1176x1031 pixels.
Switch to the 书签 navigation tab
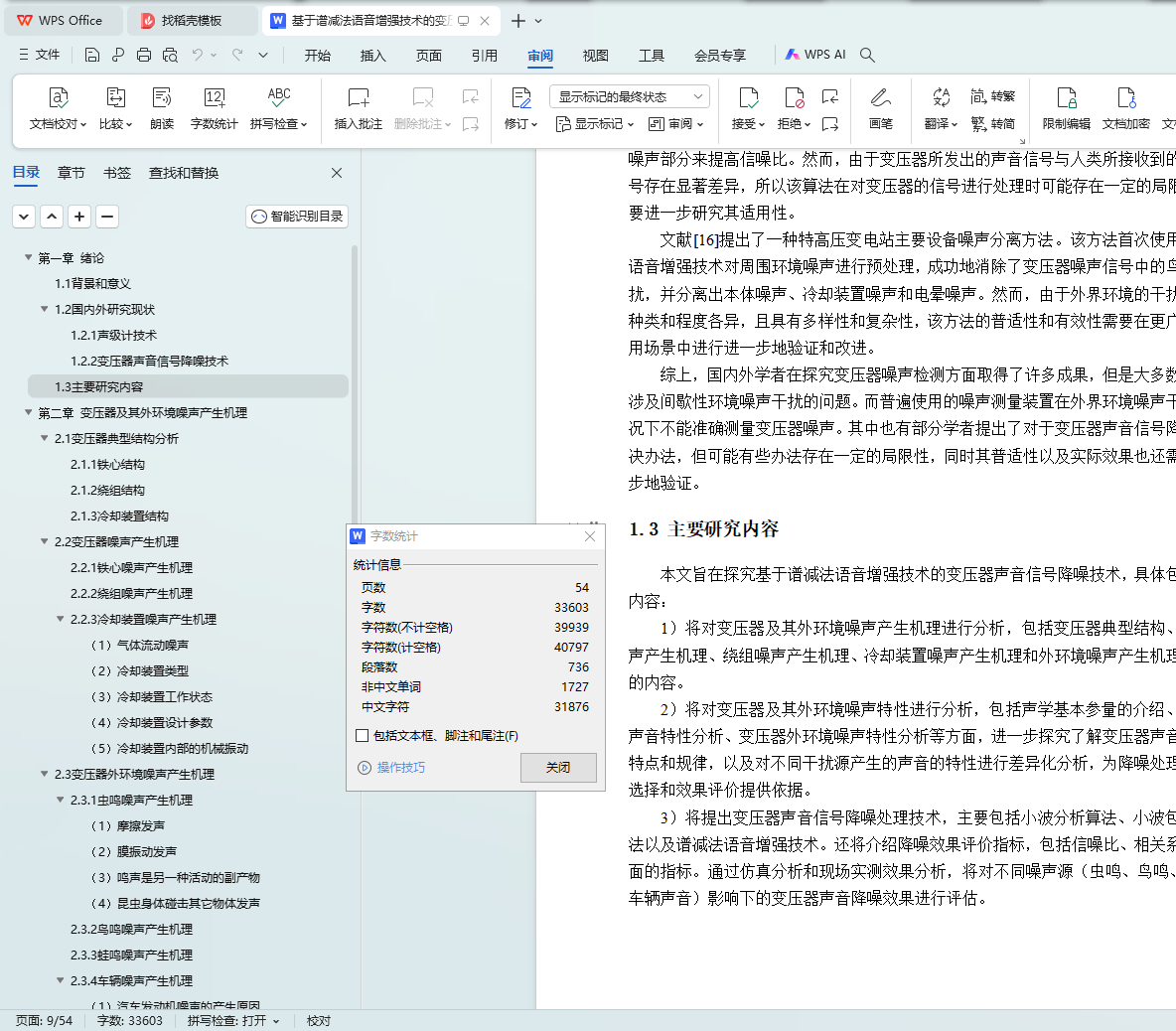[117, 173]
